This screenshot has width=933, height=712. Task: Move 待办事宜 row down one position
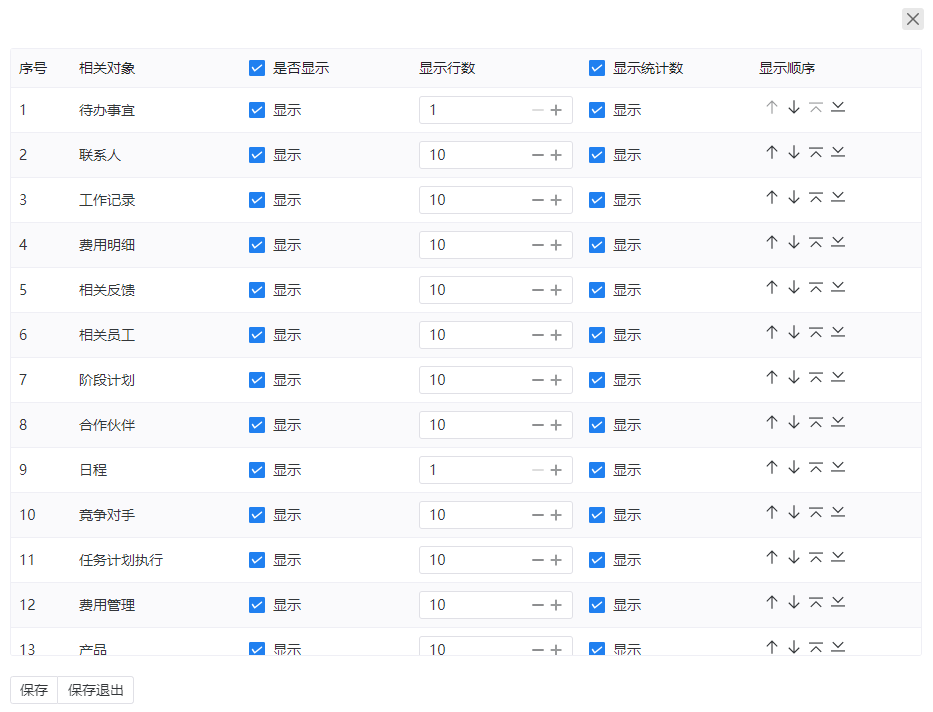pos(794,108)
